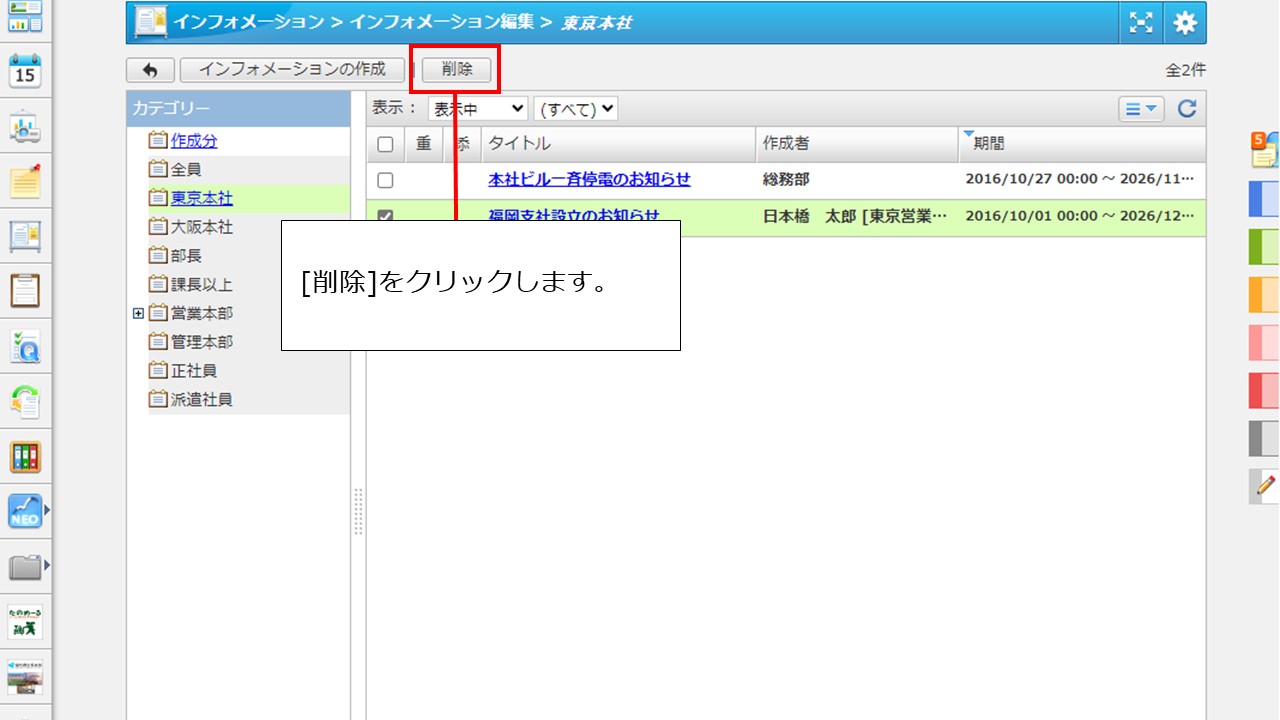Sort by the 期間 column header

[x=1082, y=144]
